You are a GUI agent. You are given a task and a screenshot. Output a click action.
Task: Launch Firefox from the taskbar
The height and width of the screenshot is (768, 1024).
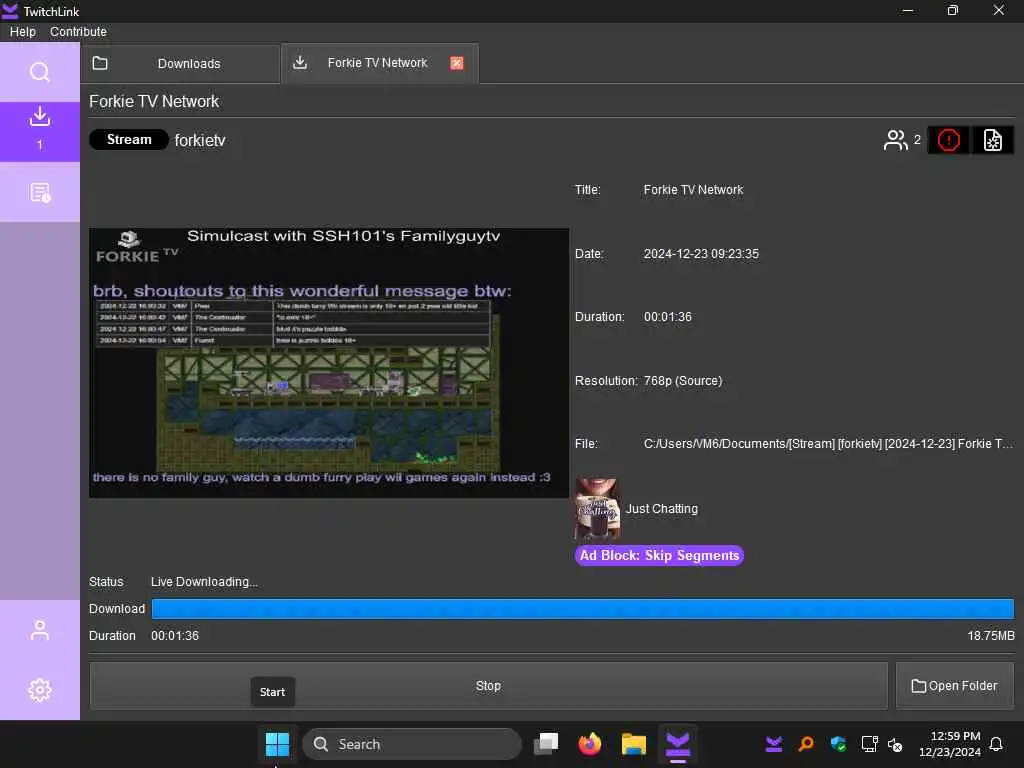pyautogui.click(x=590, y=744)
